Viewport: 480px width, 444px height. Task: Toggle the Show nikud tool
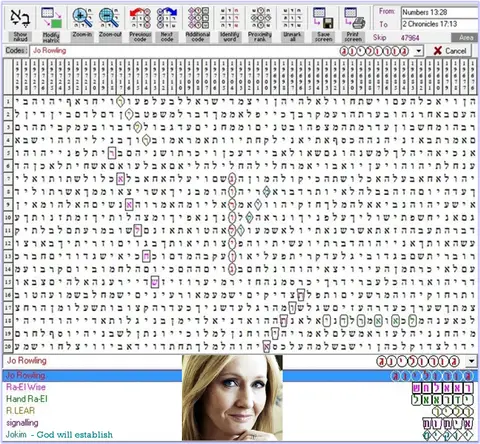pyautogui.click(x=20, y=25)
